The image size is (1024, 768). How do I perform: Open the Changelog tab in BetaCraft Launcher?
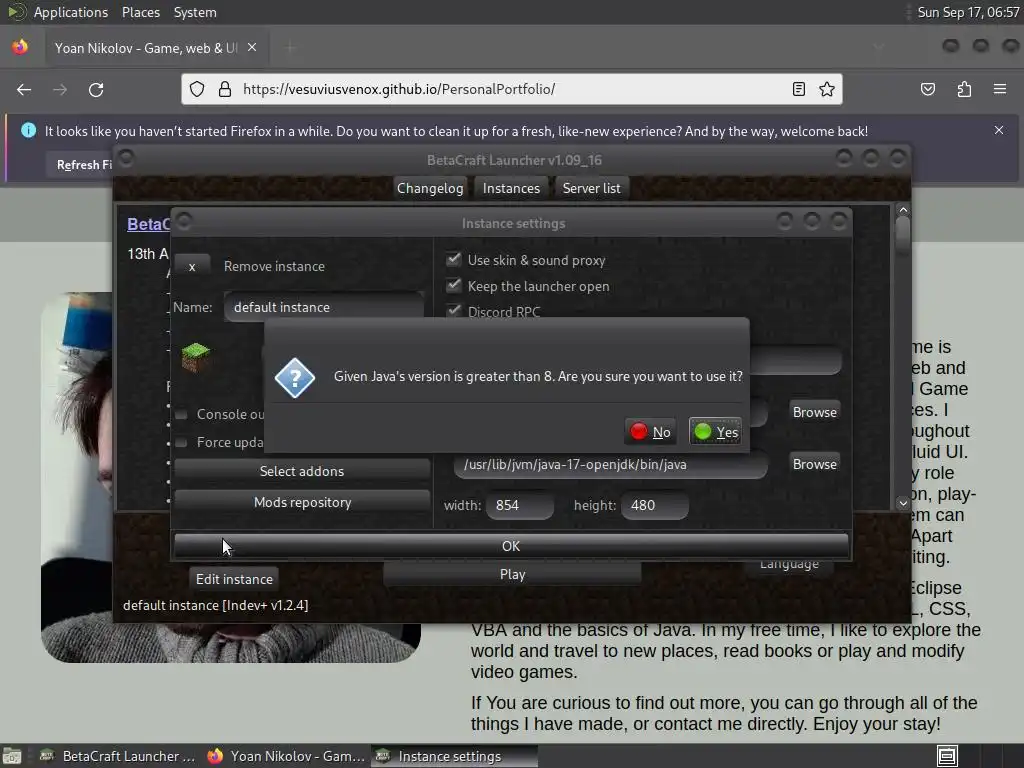430,188
